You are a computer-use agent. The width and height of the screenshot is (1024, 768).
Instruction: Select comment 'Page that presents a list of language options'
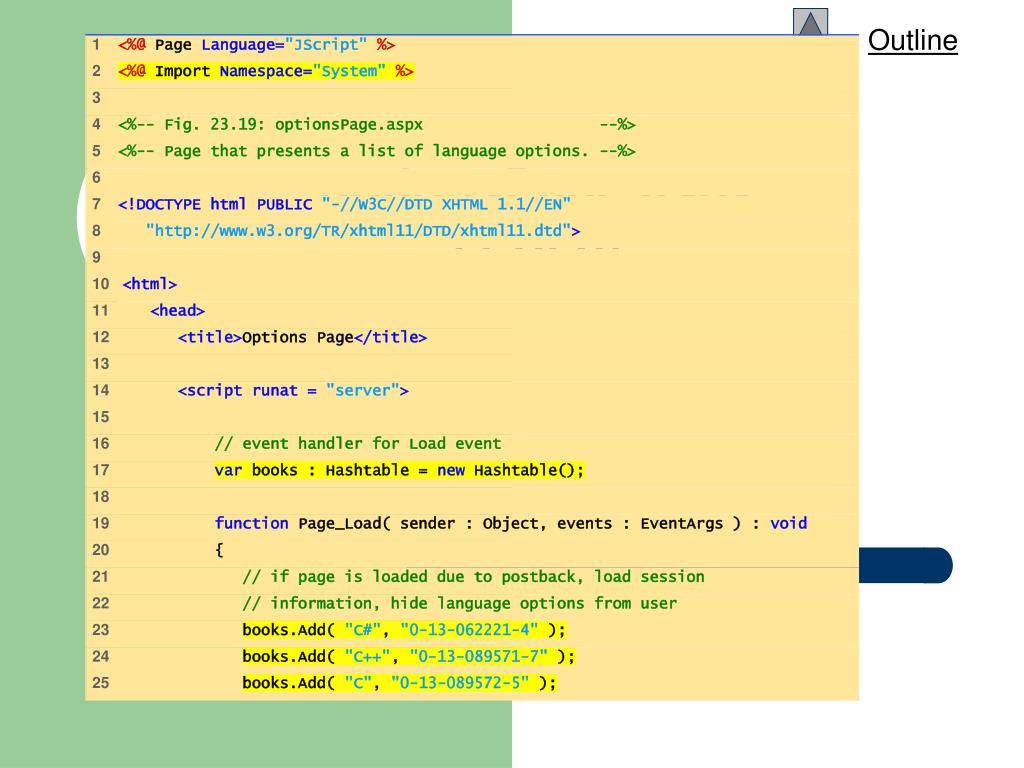(376, 151)
